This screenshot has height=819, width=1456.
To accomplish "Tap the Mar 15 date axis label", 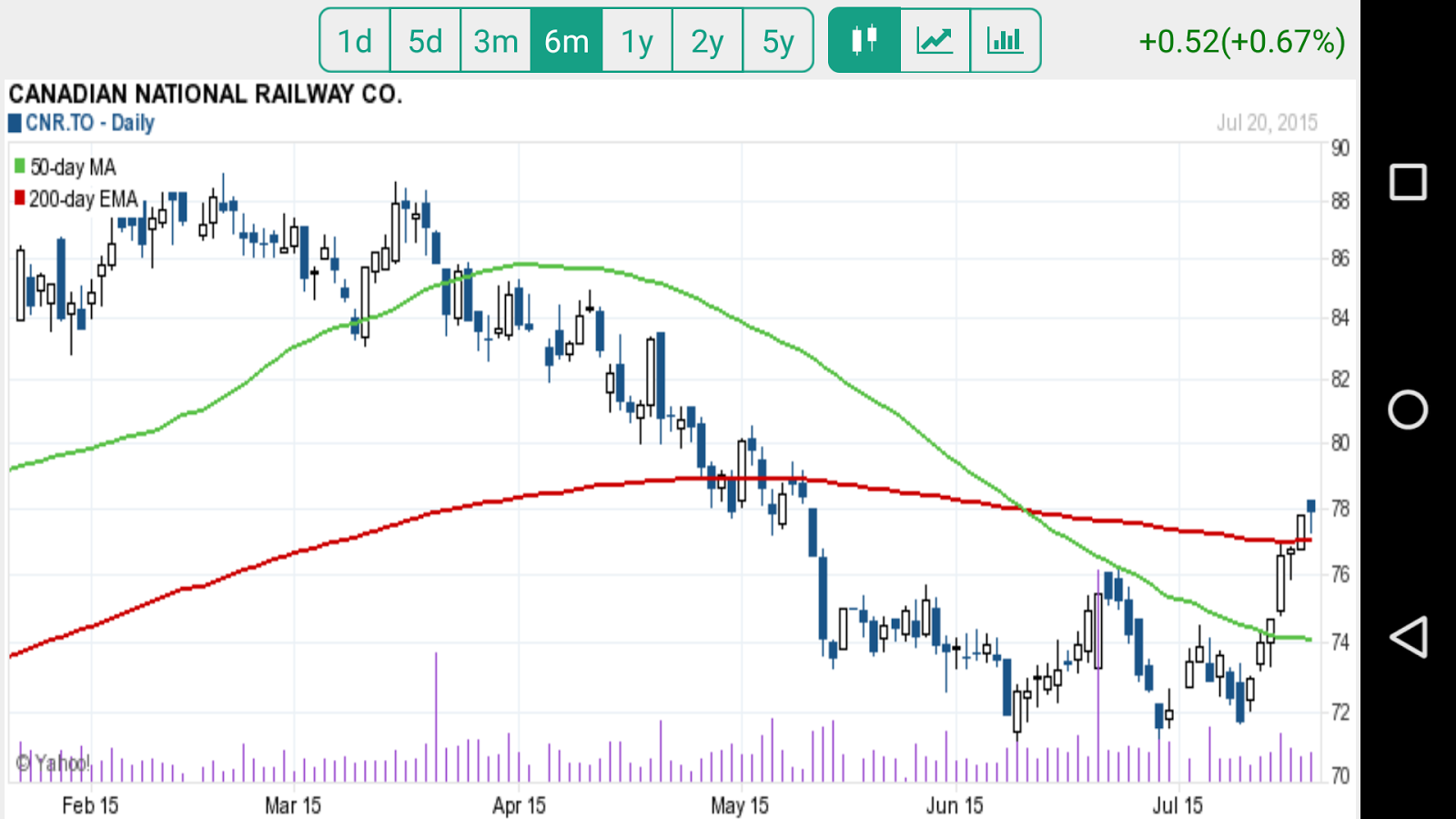I will tap(293, 805).
